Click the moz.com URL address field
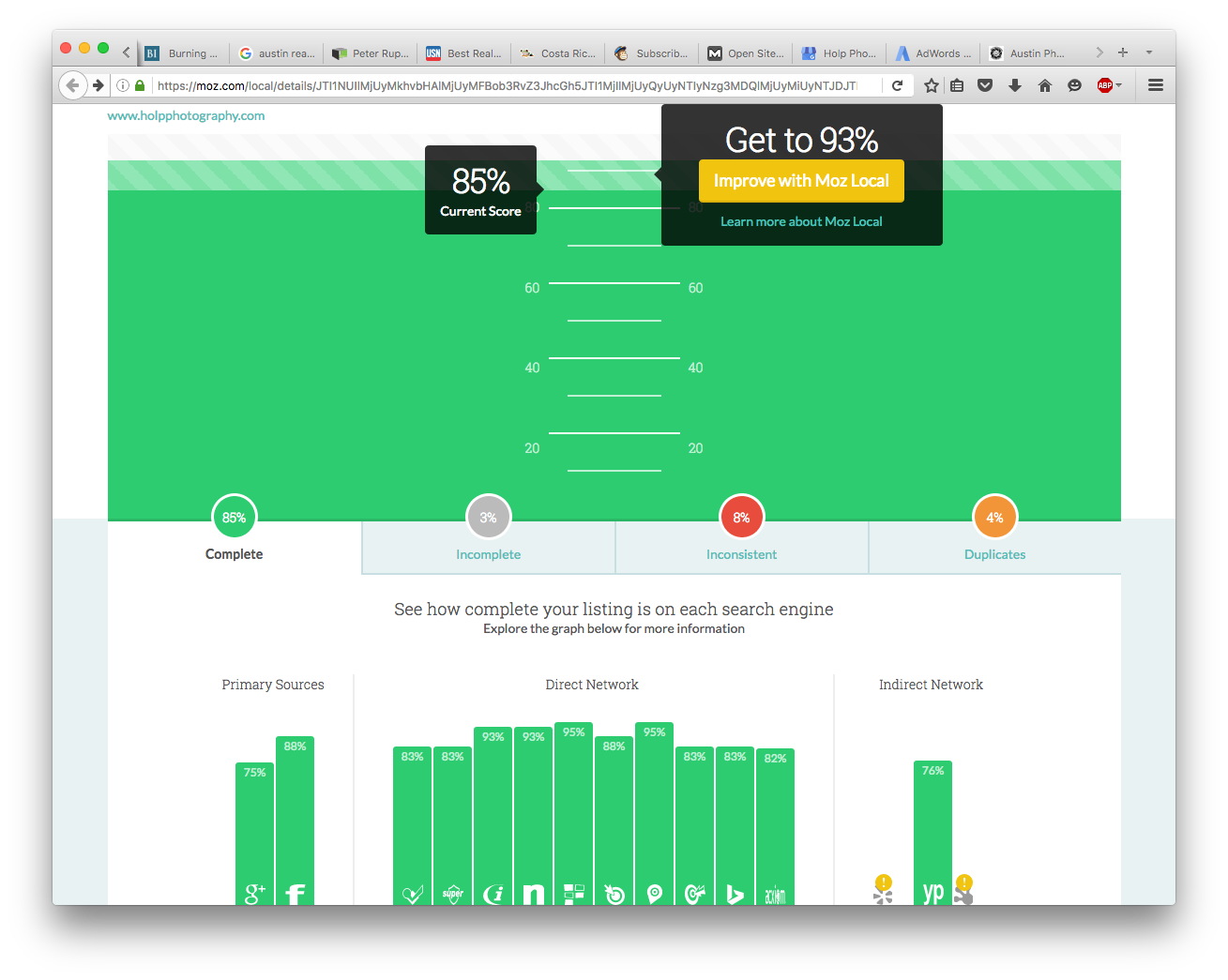The width and height of the screenshot is (1228, 980). coord(507,85)
